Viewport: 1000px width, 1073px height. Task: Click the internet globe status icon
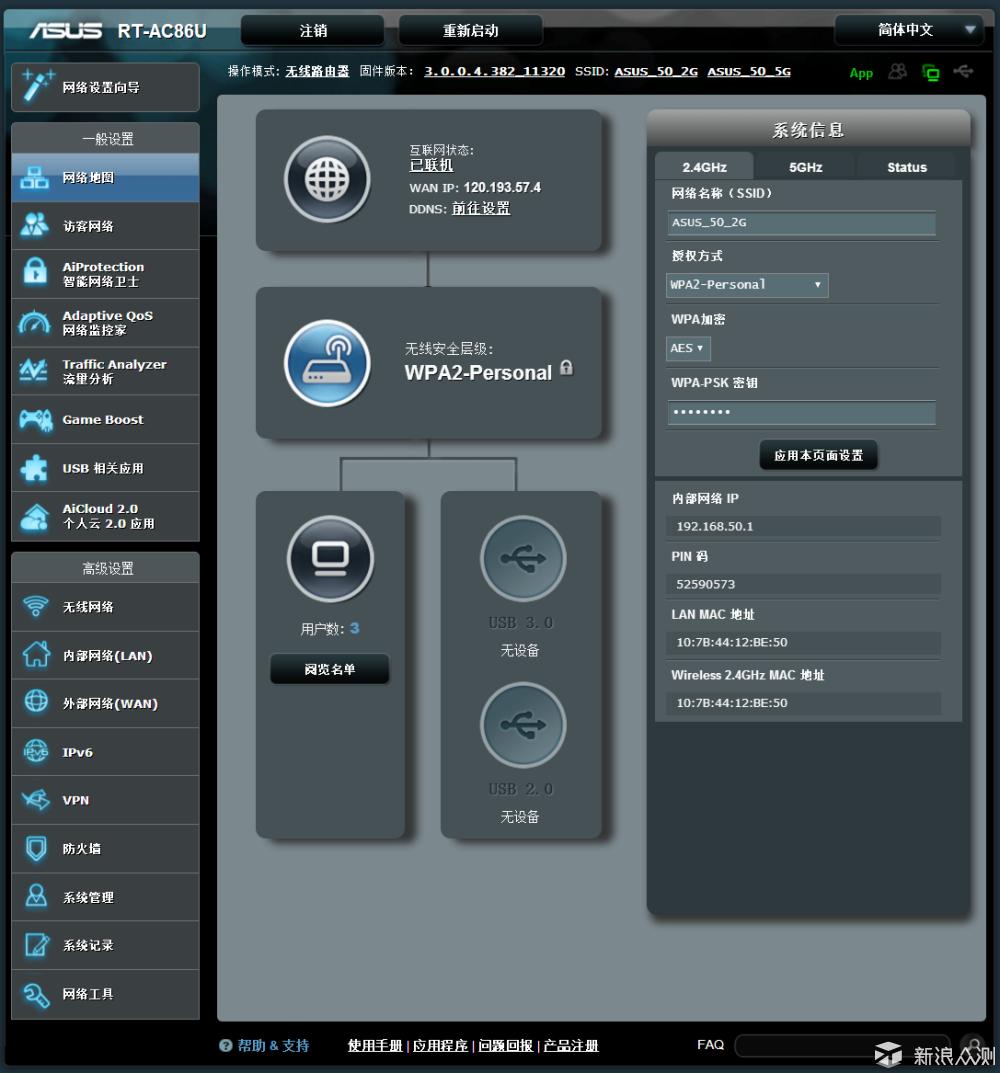(x=327, y=180)
